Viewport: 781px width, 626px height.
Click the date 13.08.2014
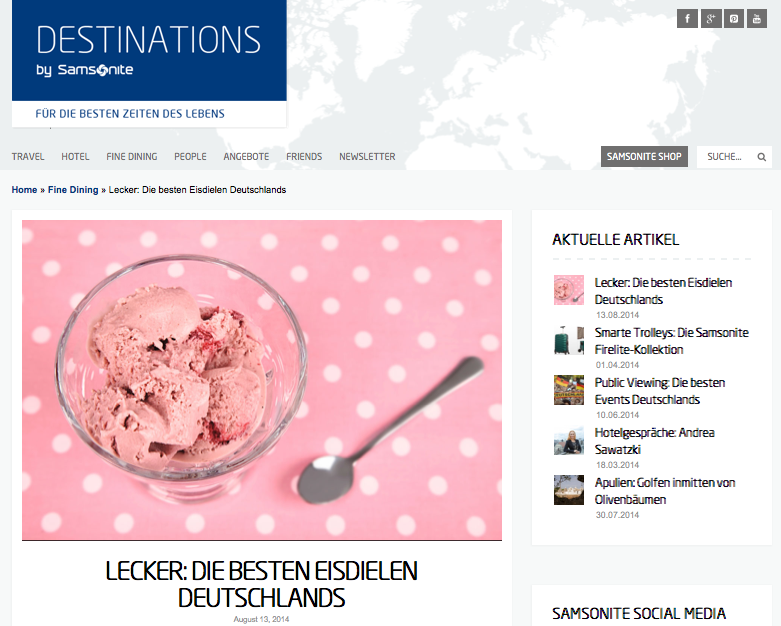point(617,315)
